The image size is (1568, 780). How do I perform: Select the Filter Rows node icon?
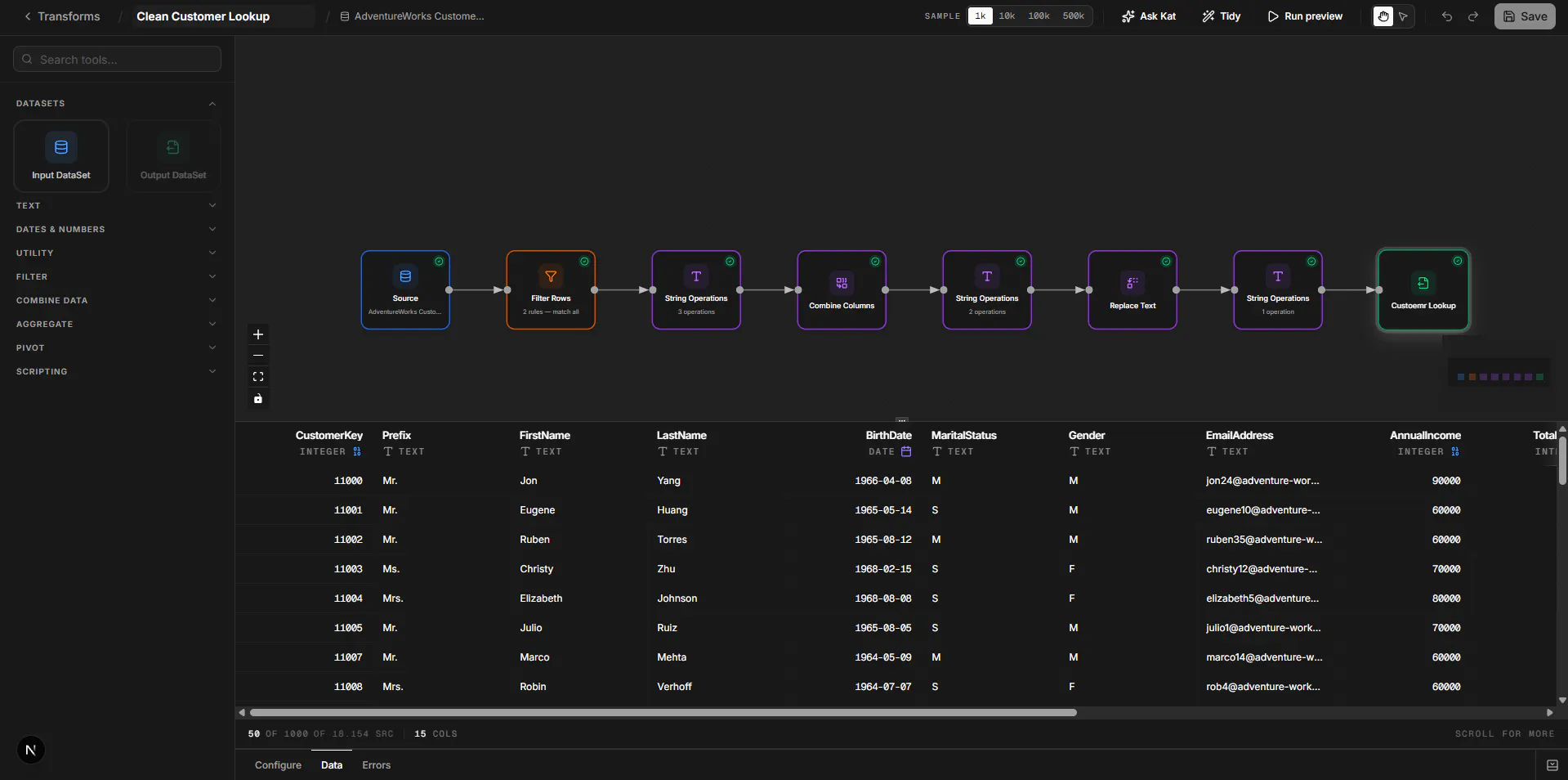pyautogui.click(x=551, y=276)
